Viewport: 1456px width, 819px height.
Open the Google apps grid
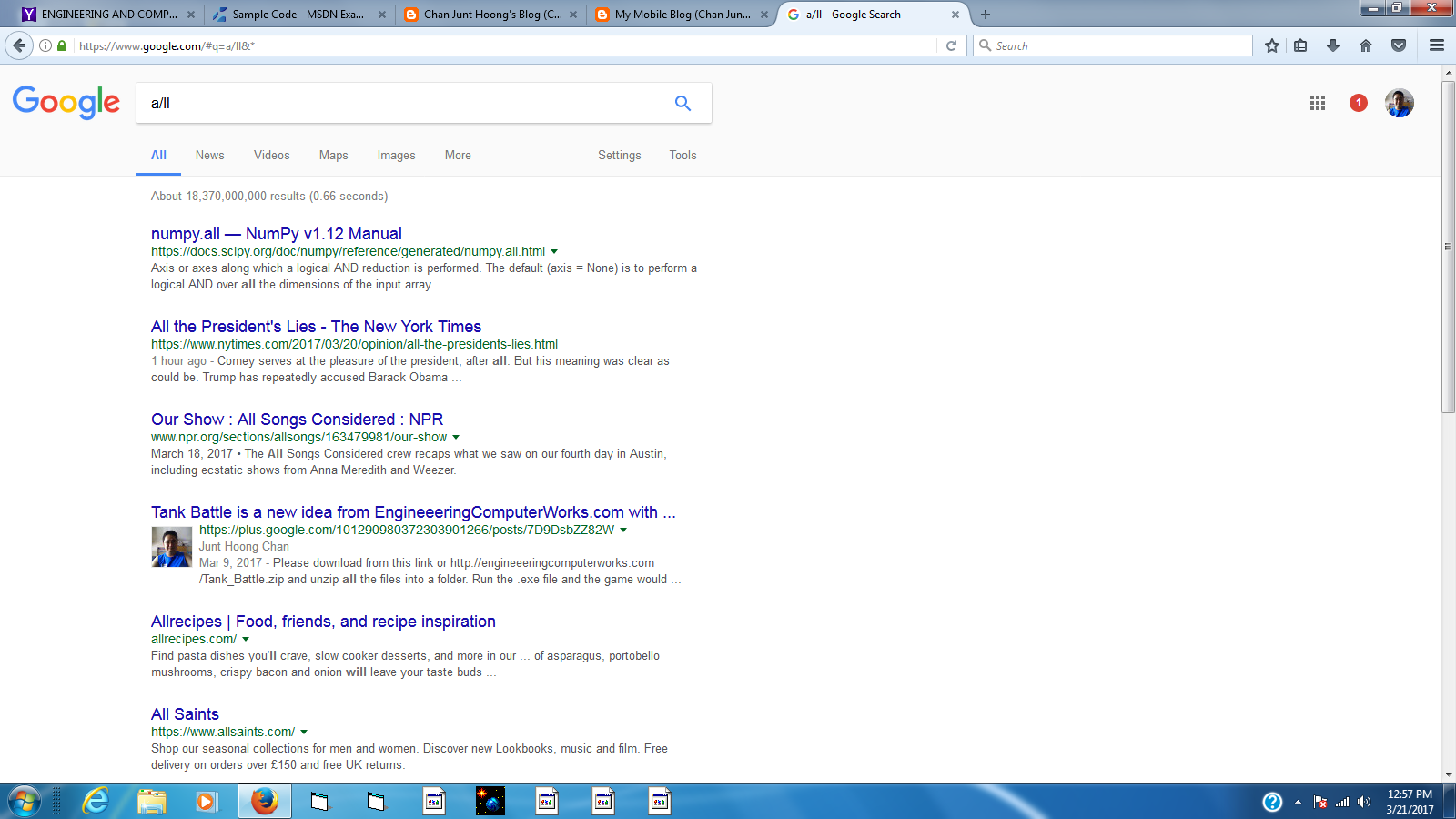tap(1318, 103)
